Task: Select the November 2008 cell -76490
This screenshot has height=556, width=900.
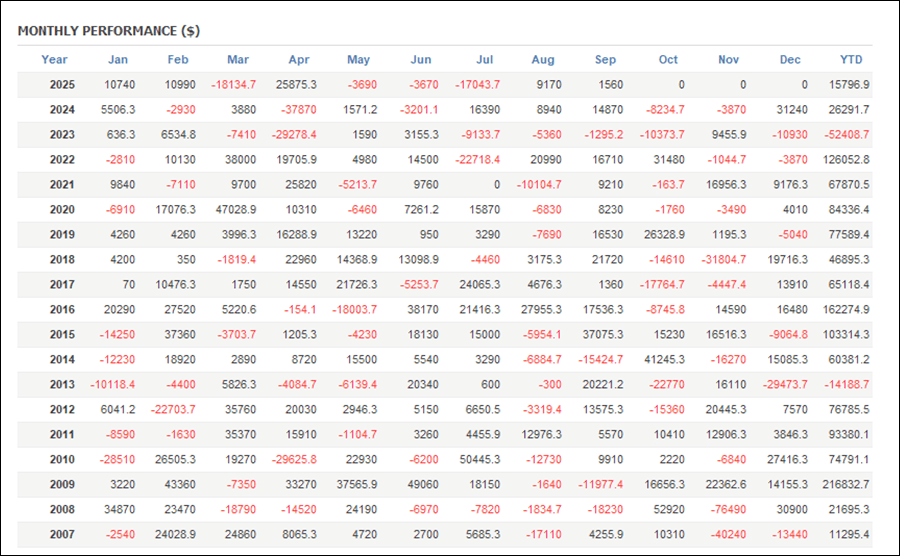Action: pos(729,510)
